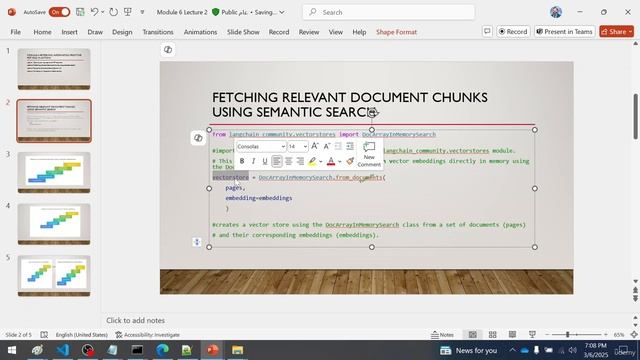Switch to Reading View
Image resolution: width=640 pixels, height=360 pixels.
[512, 335]
